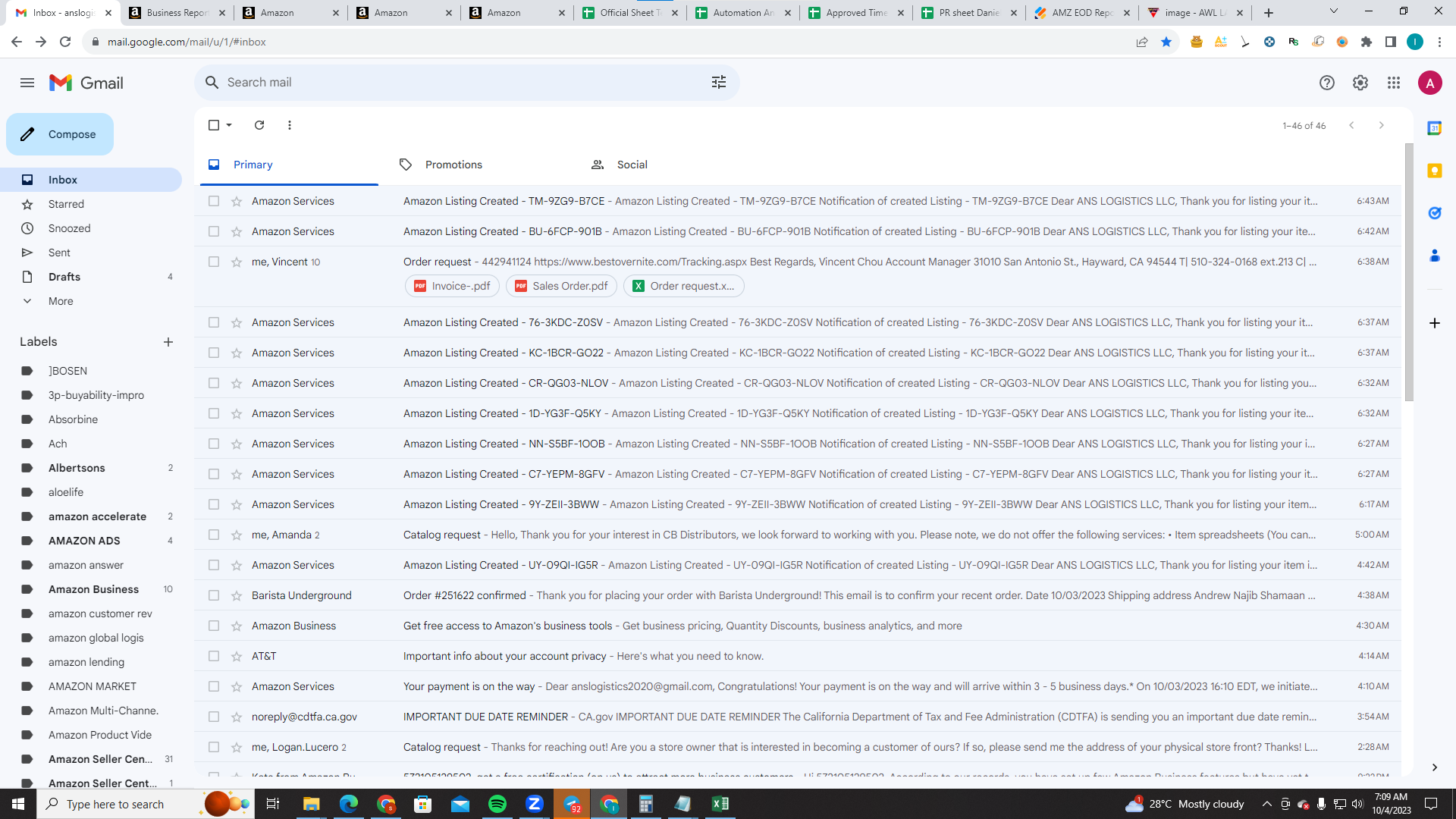1456x819 pixels.
Task: Open the Amazon Business label
Action: point(93,589)
